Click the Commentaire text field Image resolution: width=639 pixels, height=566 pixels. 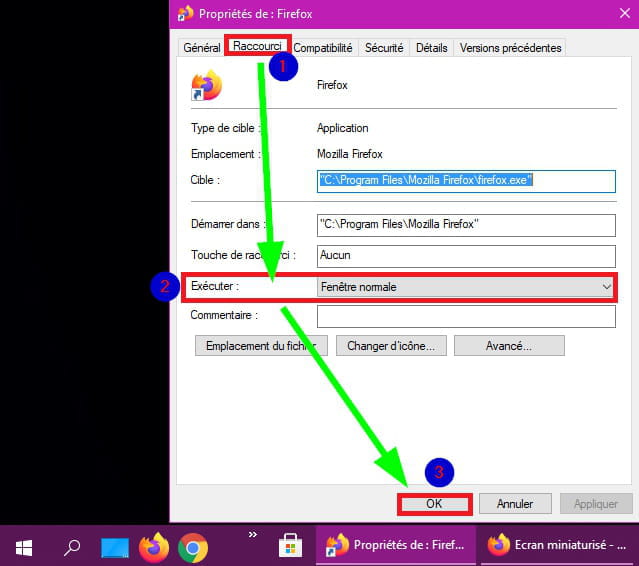click(466, 317)
